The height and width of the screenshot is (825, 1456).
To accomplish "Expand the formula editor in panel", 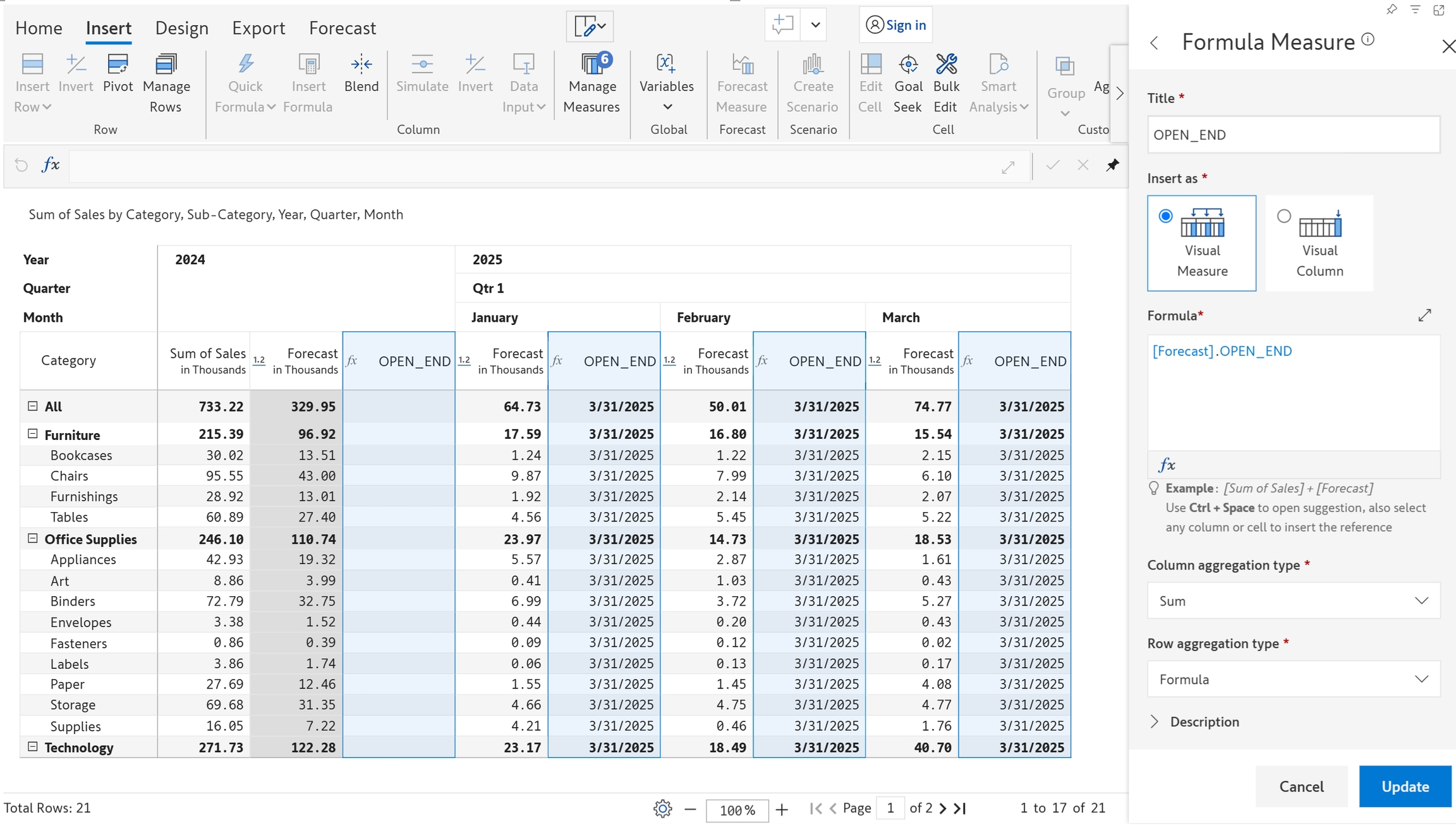I will [x=1424, y=315].
